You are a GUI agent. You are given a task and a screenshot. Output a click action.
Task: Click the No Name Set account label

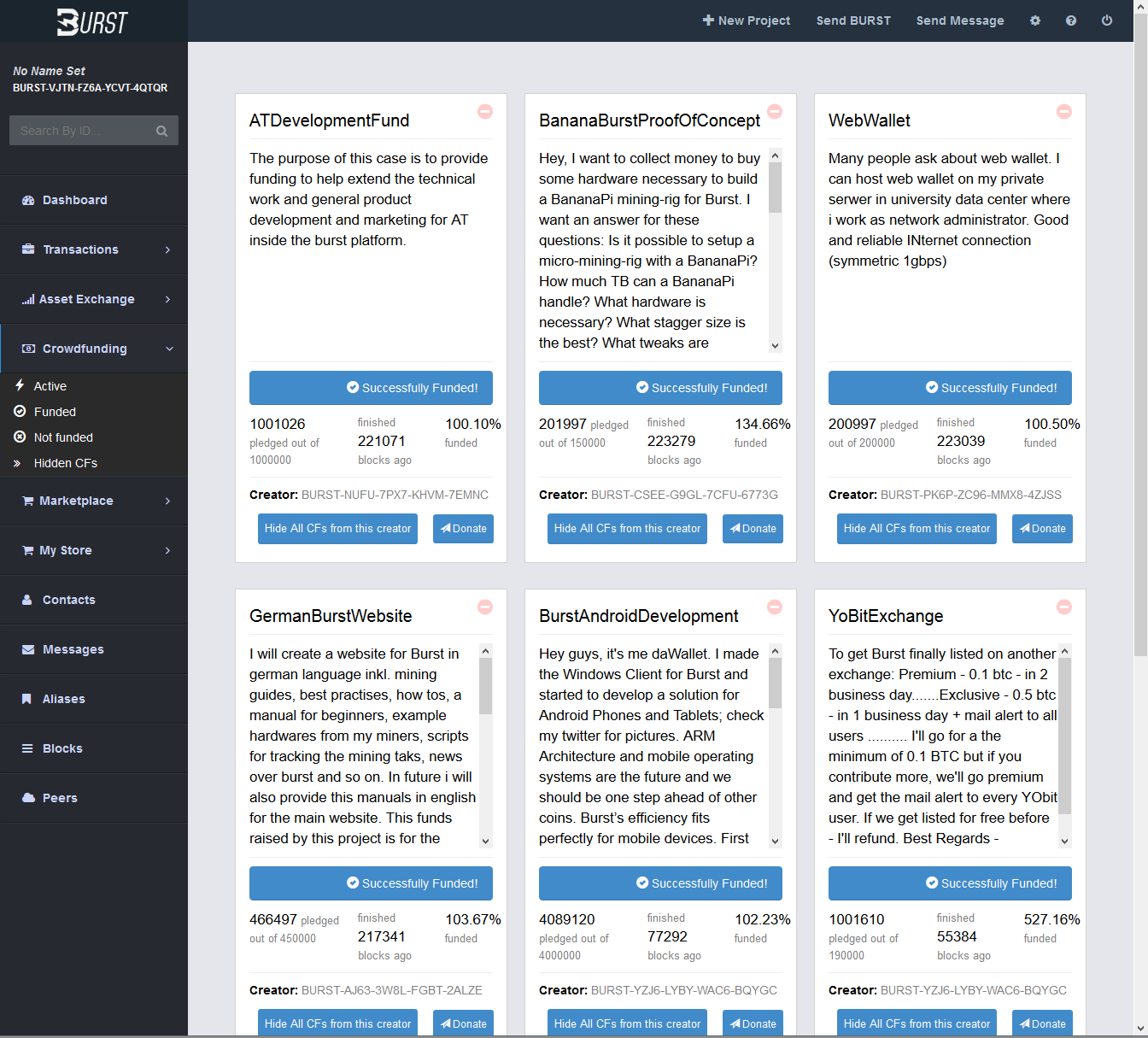coord(49,71)
